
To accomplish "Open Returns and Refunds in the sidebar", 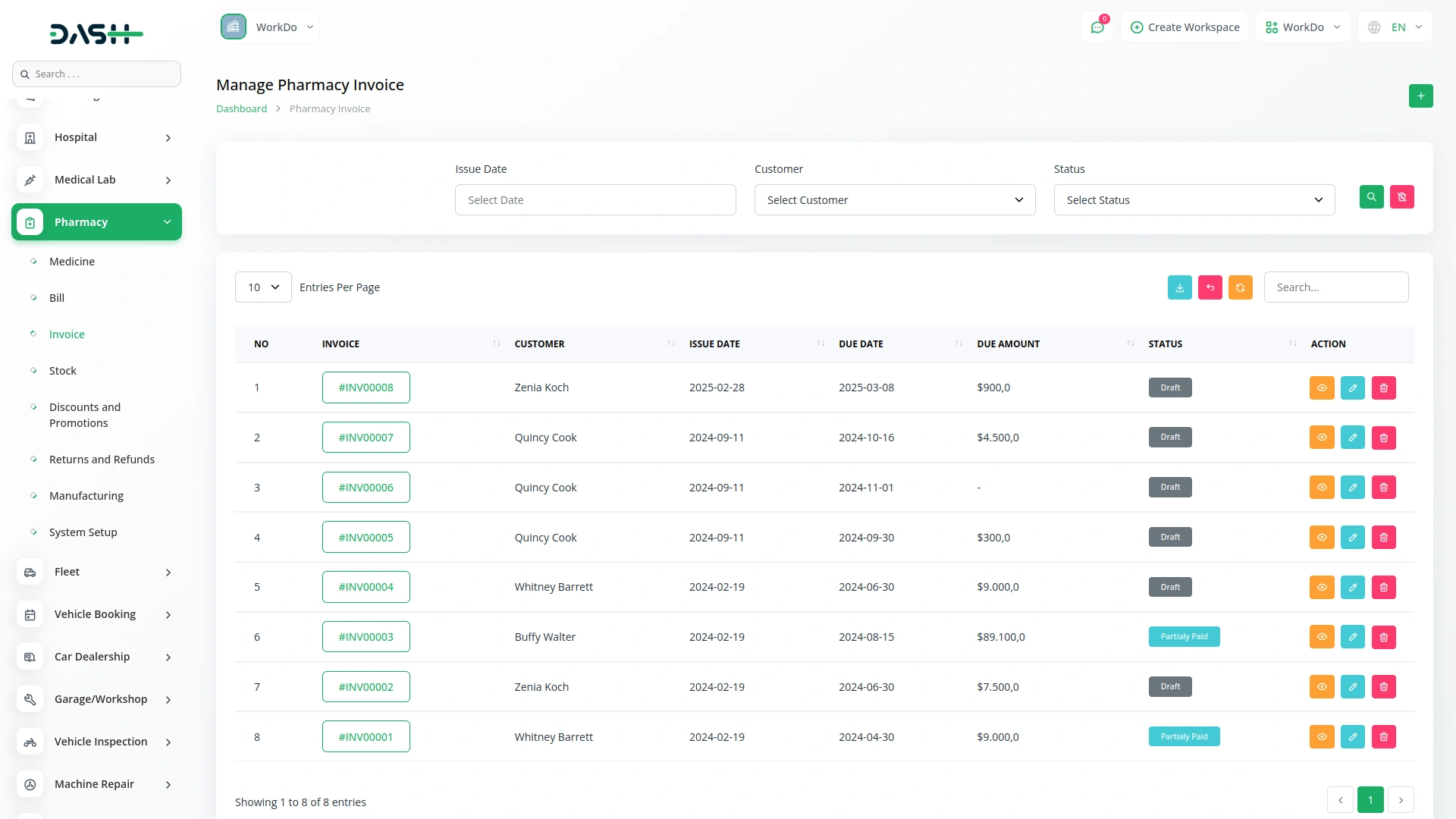I will pyautogui.click(x=102, y=460).
